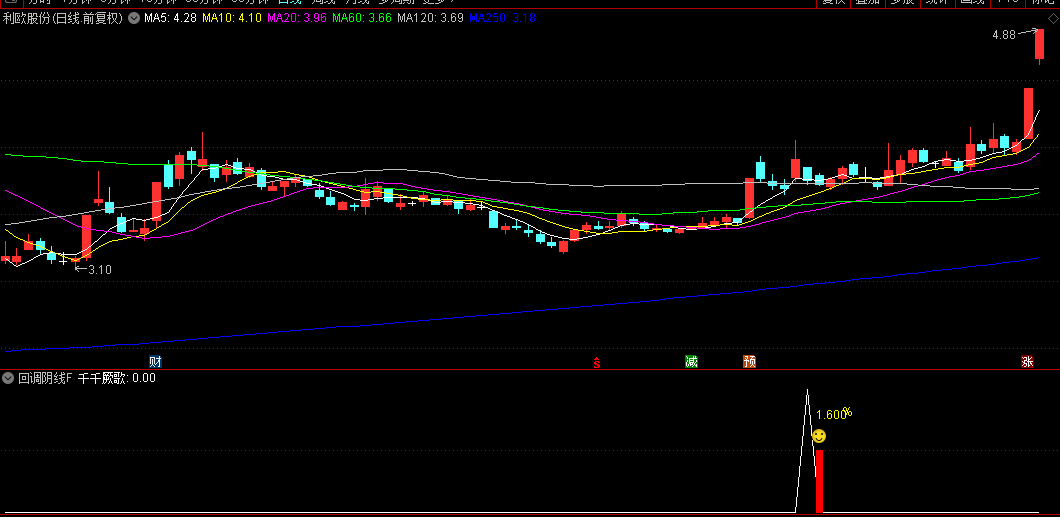Open the orange 预 event marker
Viewport: 1060px width, 517px height.
click(749, 362)
